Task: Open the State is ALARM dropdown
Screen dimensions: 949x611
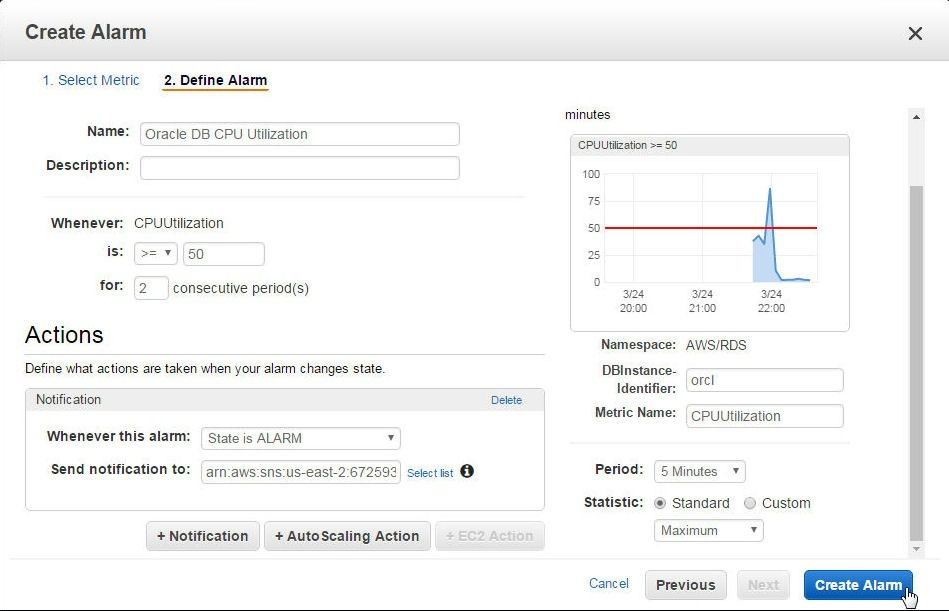Action: 301,438
